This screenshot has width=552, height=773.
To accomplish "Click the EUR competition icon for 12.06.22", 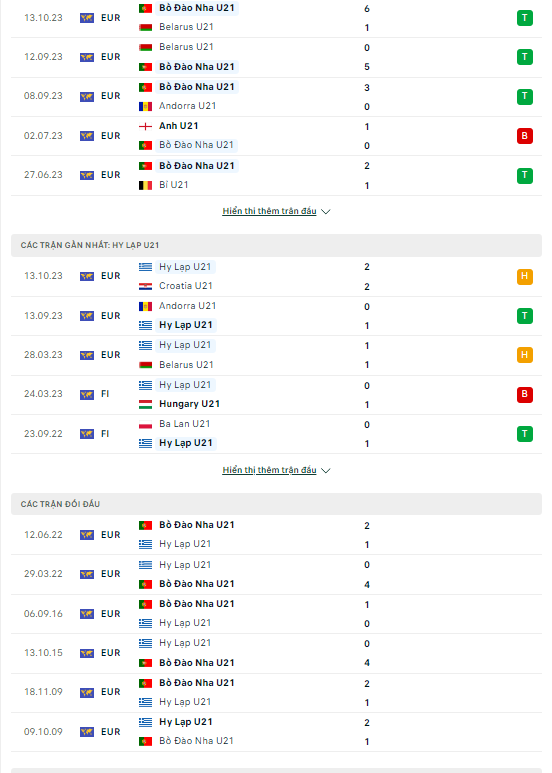I will point(87,535).
